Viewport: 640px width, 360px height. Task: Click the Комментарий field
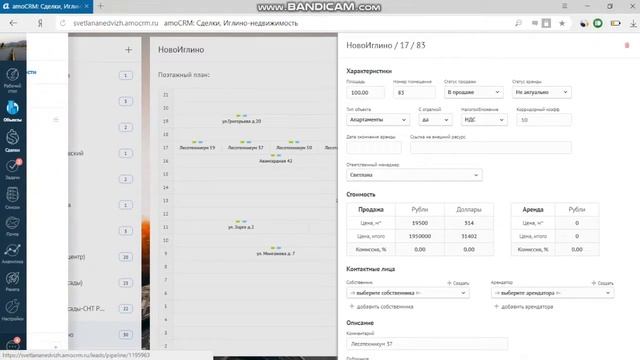[x=427, y=344]
